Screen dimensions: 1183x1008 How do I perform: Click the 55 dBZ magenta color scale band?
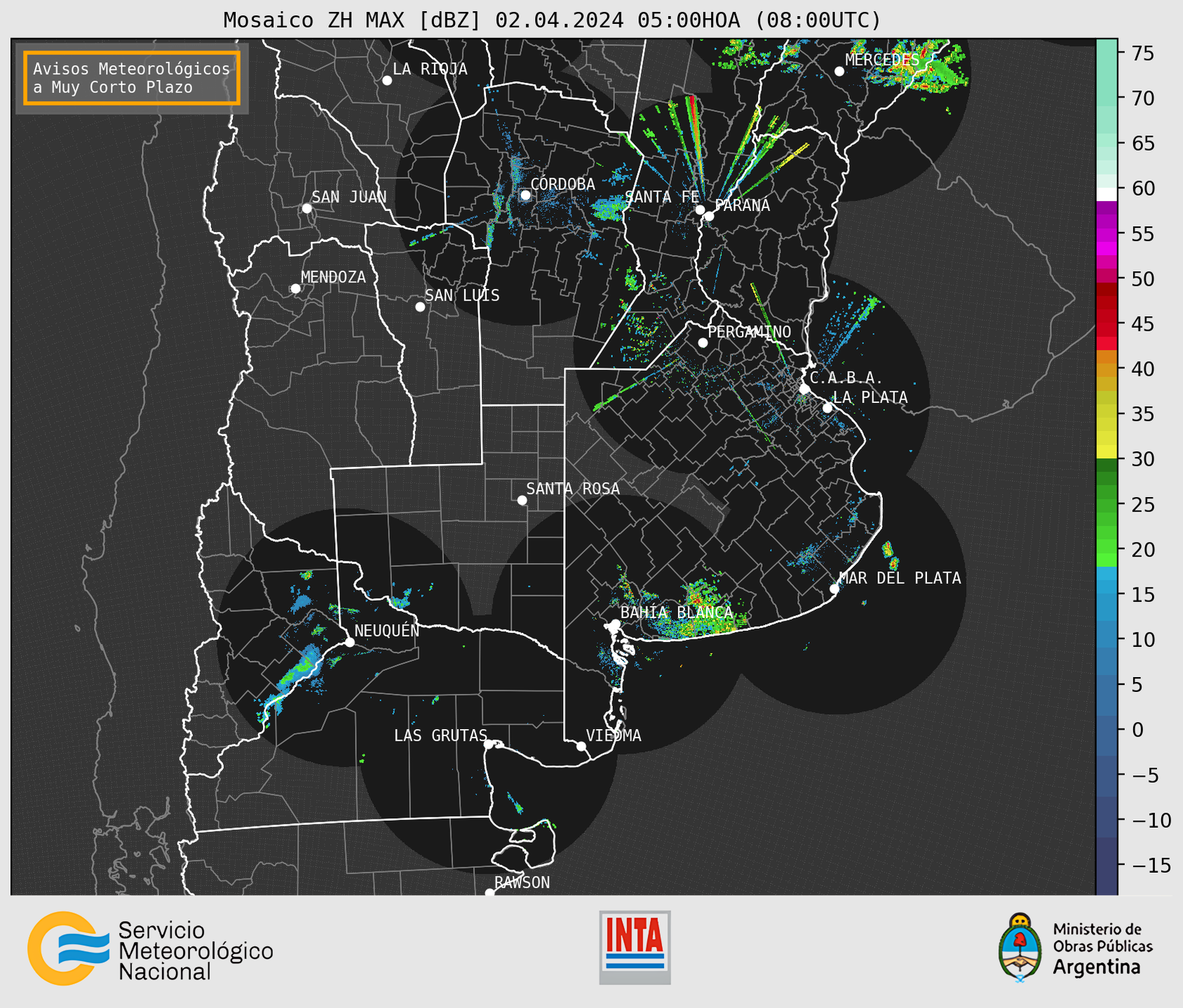tap(1107, 231)
